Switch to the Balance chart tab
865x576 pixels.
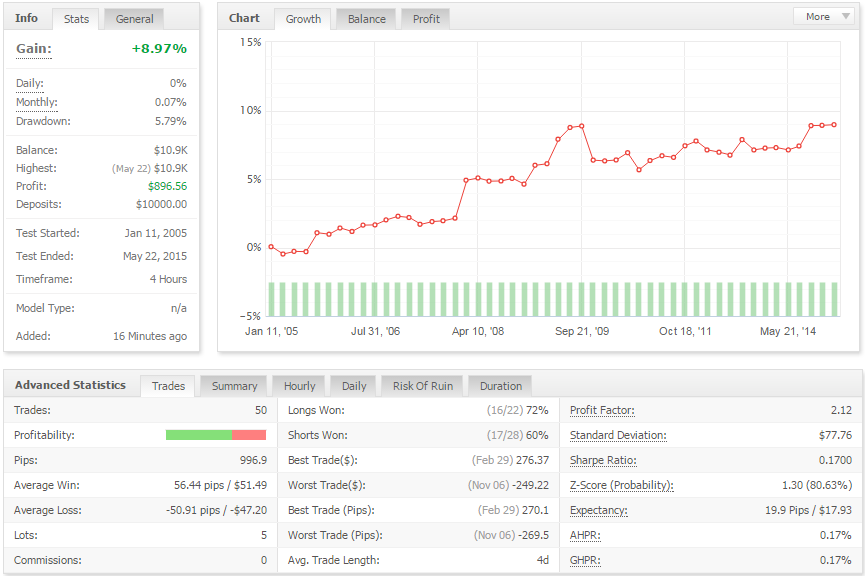coord(366,19)
